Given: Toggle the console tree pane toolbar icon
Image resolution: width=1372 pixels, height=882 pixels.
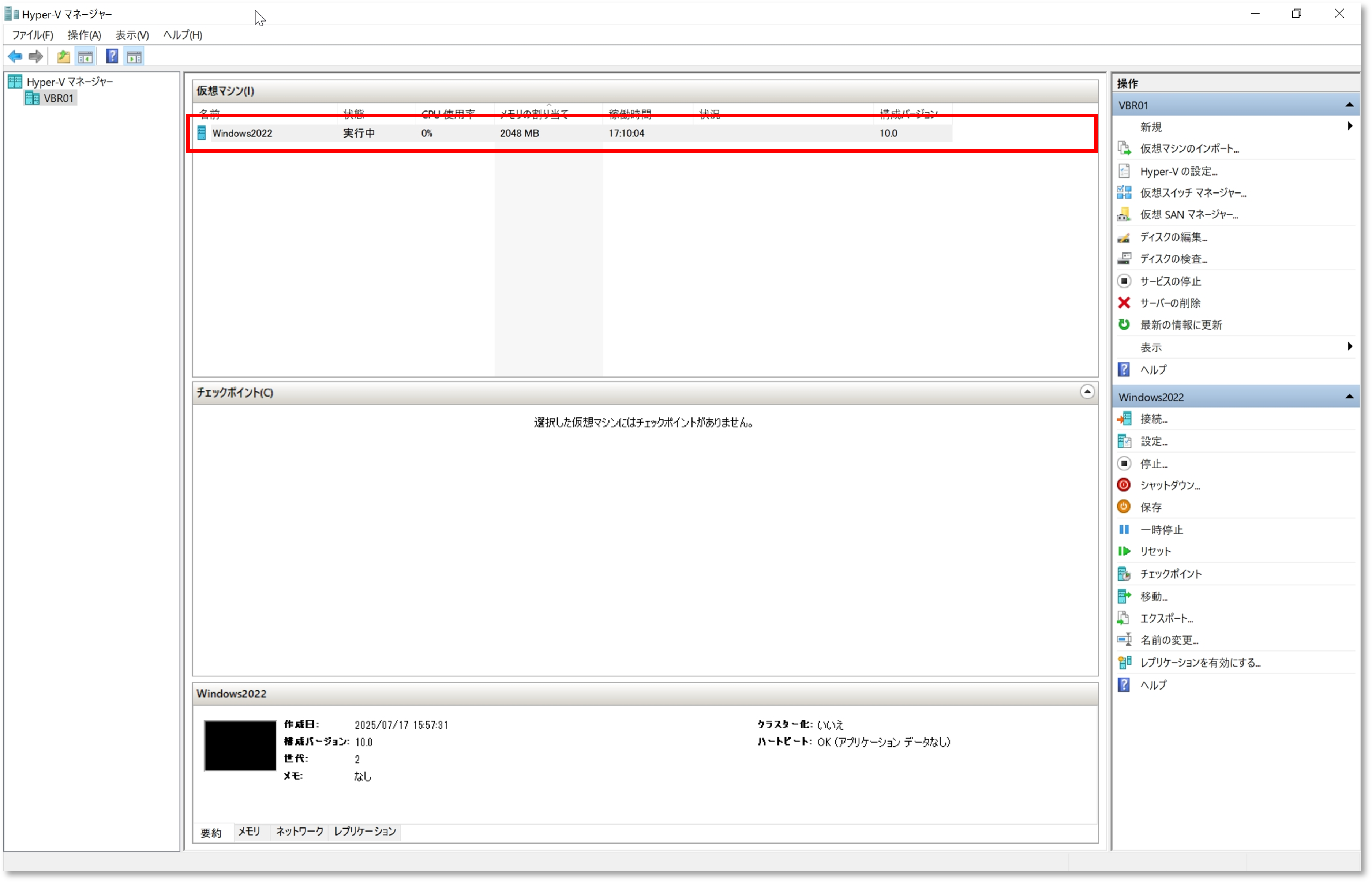Looking at the screenshot, I should (85, 57).
